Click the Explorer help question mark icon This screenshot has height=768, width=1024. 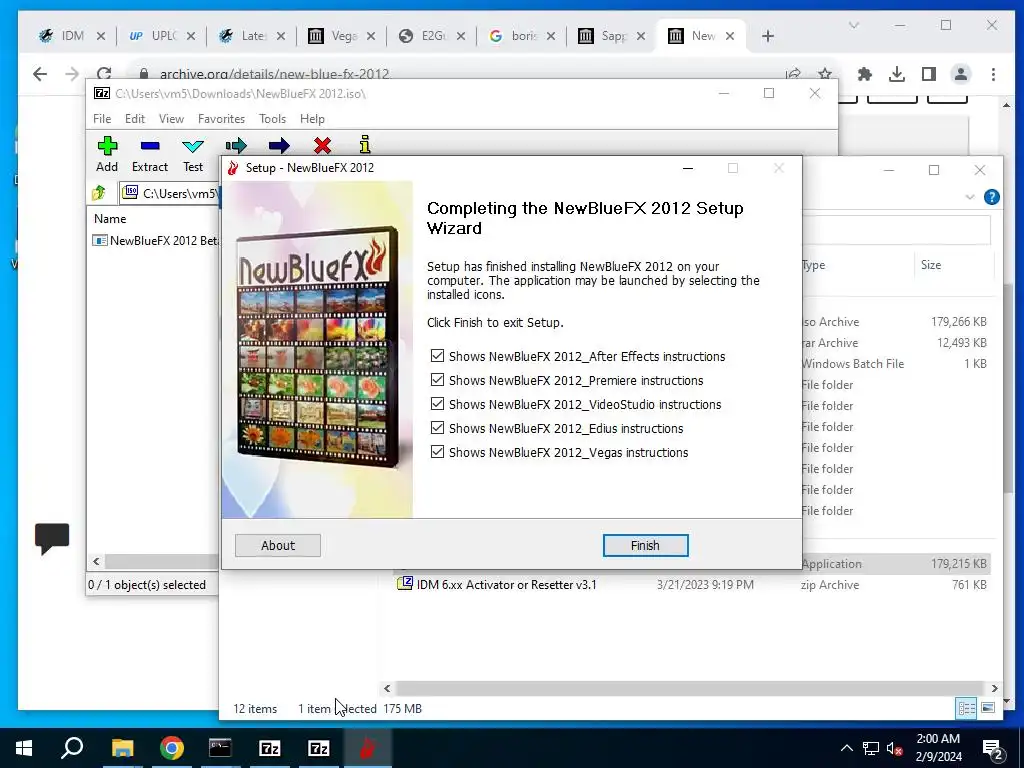tap(991, 197)
